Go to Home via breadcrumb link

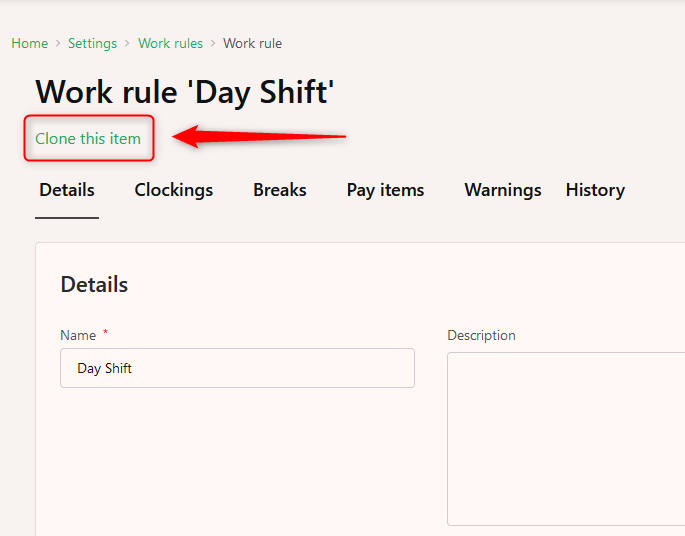29,43
